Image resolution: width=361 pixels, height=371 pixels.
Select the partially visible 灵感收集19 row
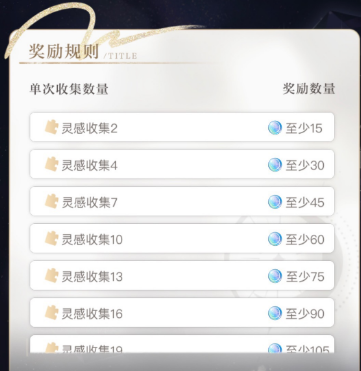[182, 344]
